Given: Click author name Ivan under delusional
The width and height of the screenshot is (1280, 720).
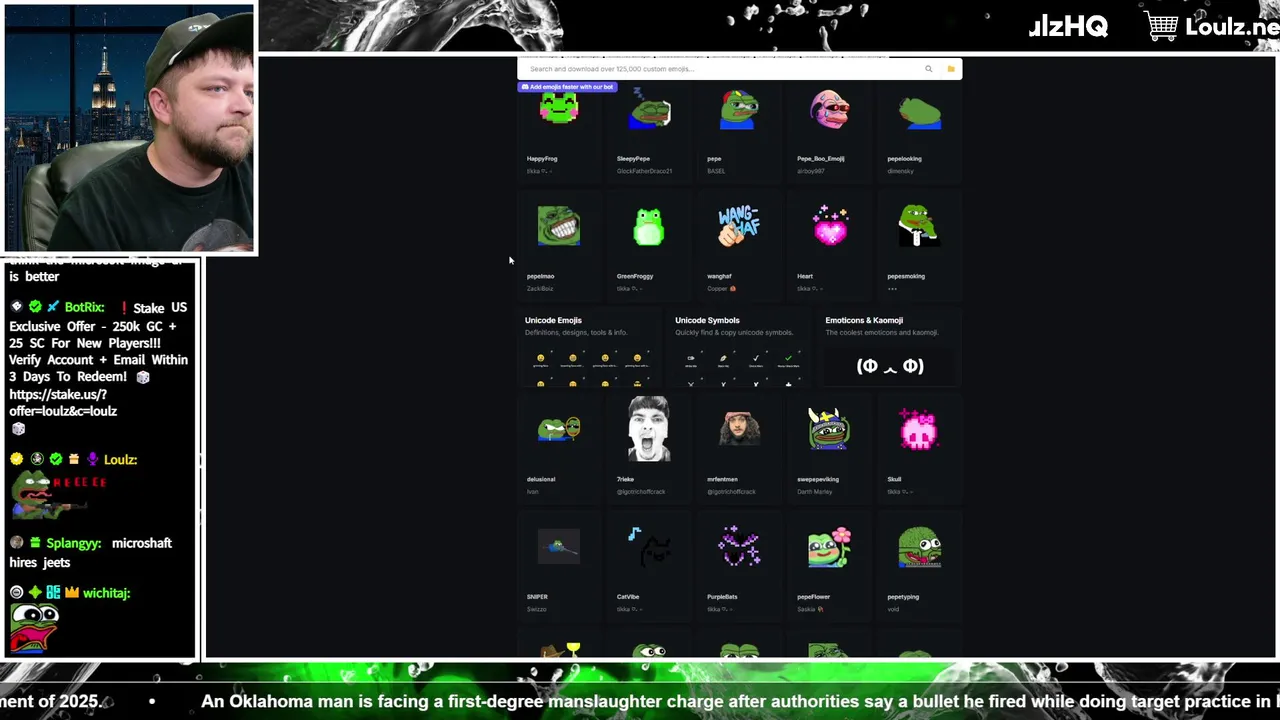Looking at the screenshot, I should [533, 492].
